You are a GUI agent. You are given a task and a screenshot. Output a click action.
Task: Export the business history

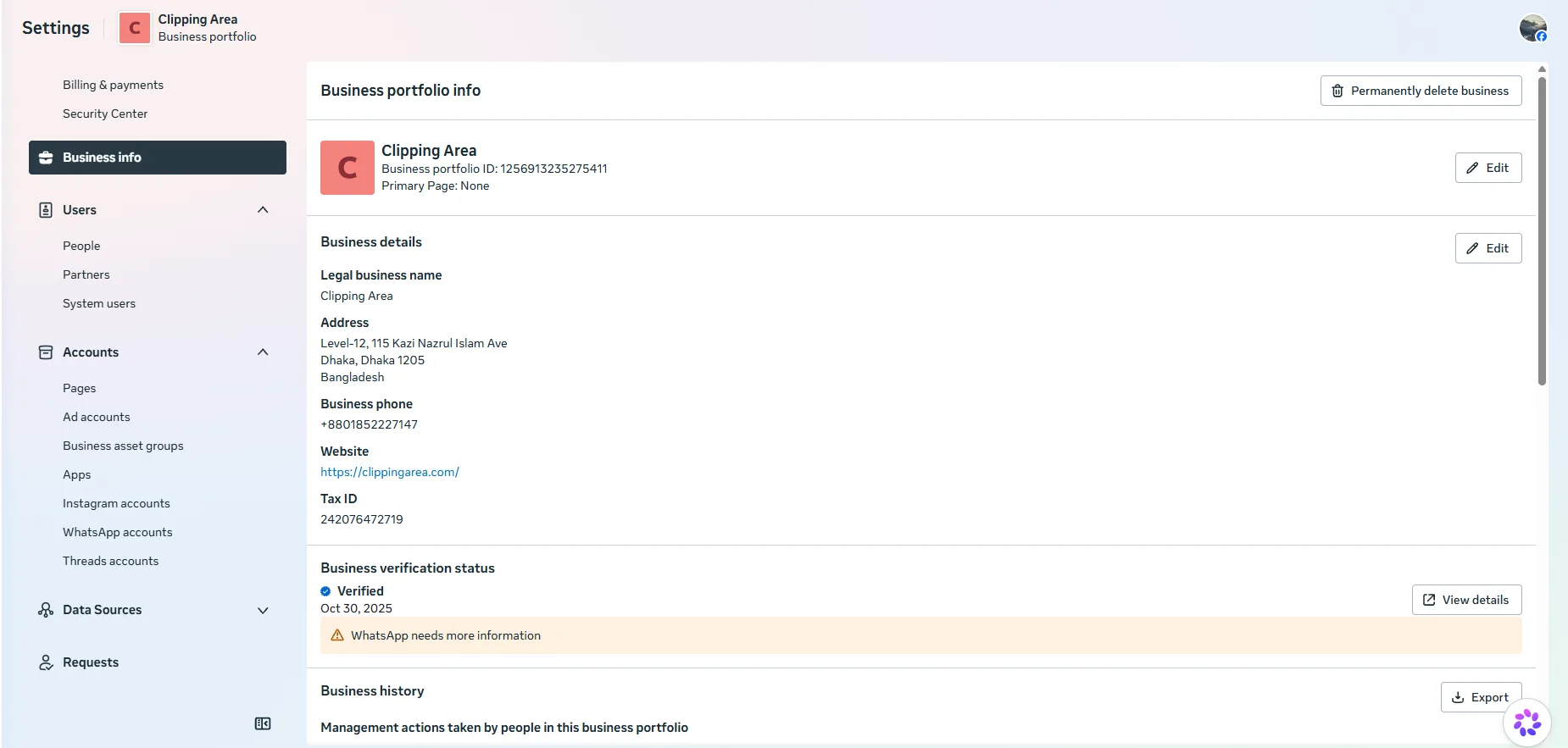[x=1481, y=697]
